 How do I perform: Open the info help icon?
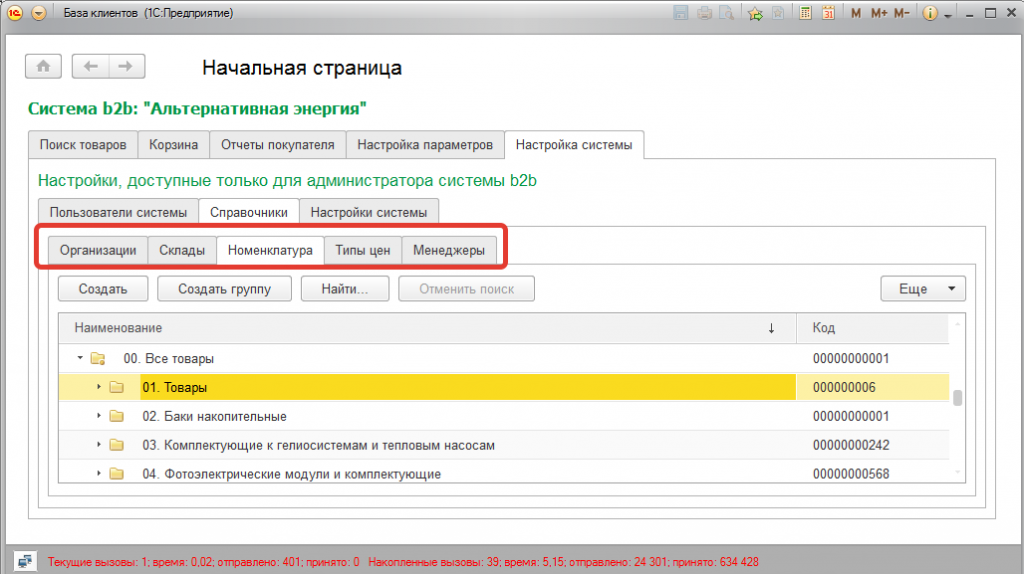click(x=930, y=13)
